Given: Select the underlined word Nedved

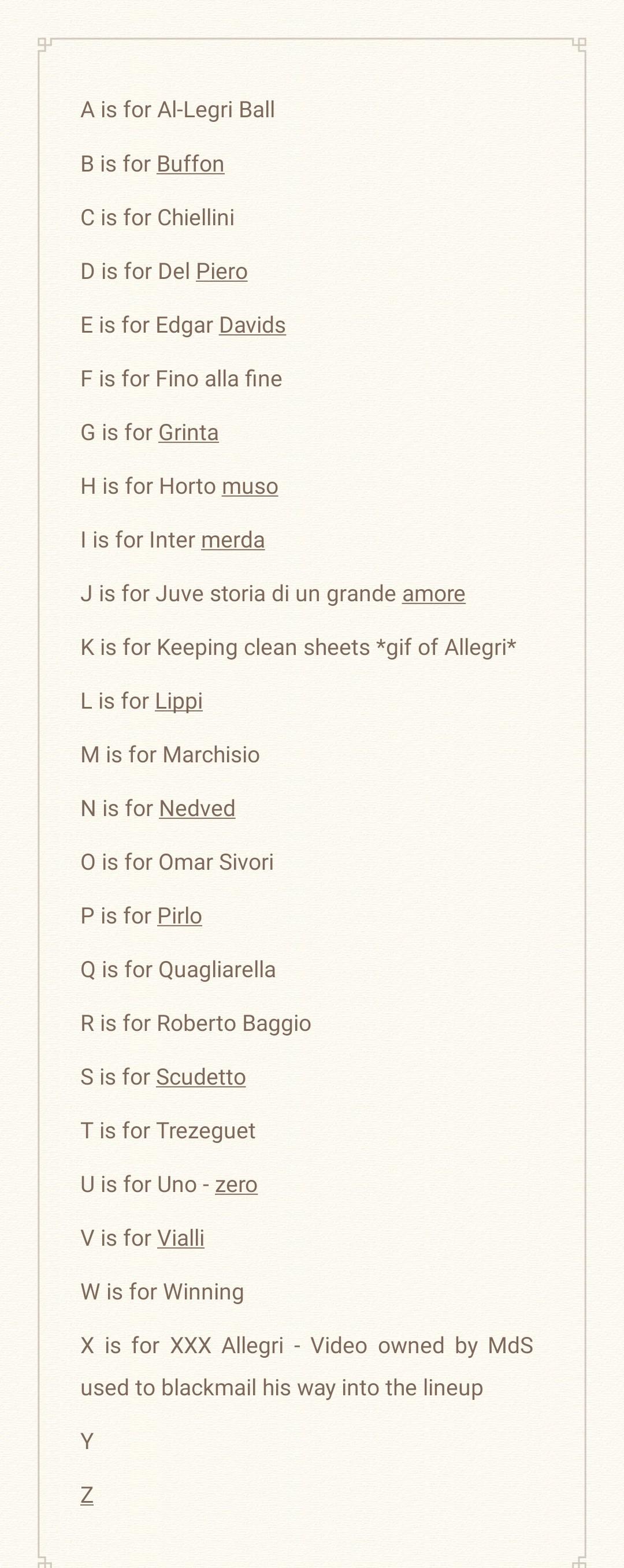Looking at the screenshot, I should pyautogui.click(x=197, y=809).
